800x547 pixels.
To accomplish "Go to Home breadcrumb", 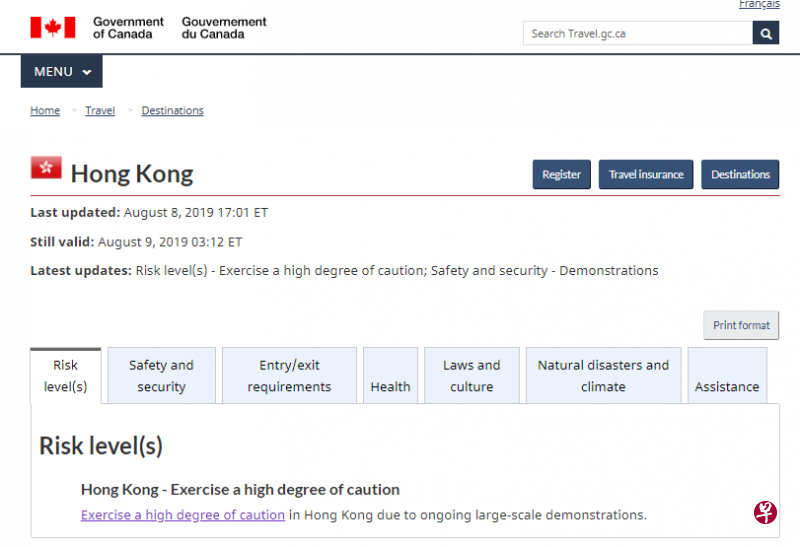I will point(45,110).
